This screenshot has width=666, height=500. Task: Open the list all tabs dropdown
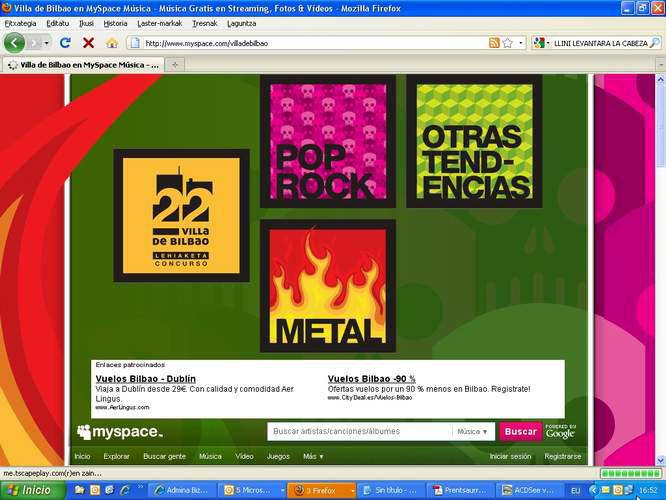(x=661, y=65)
